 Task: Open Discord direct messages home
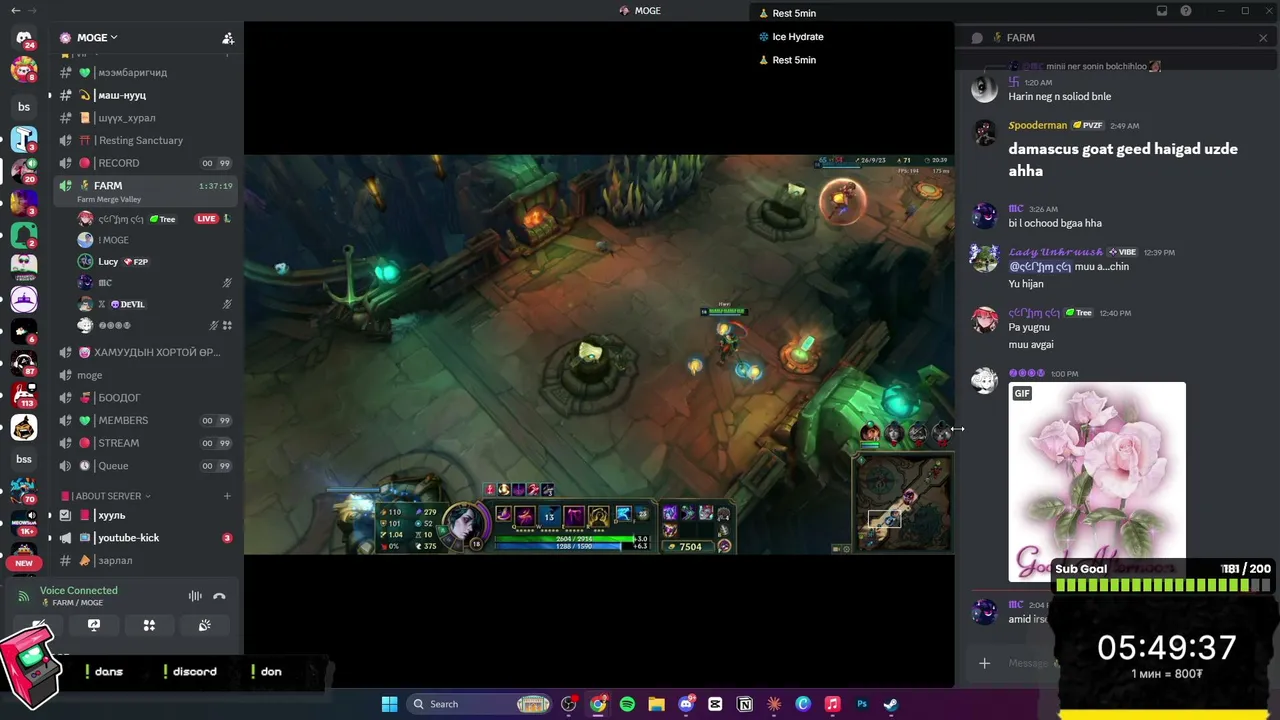[x=24, y=39]
